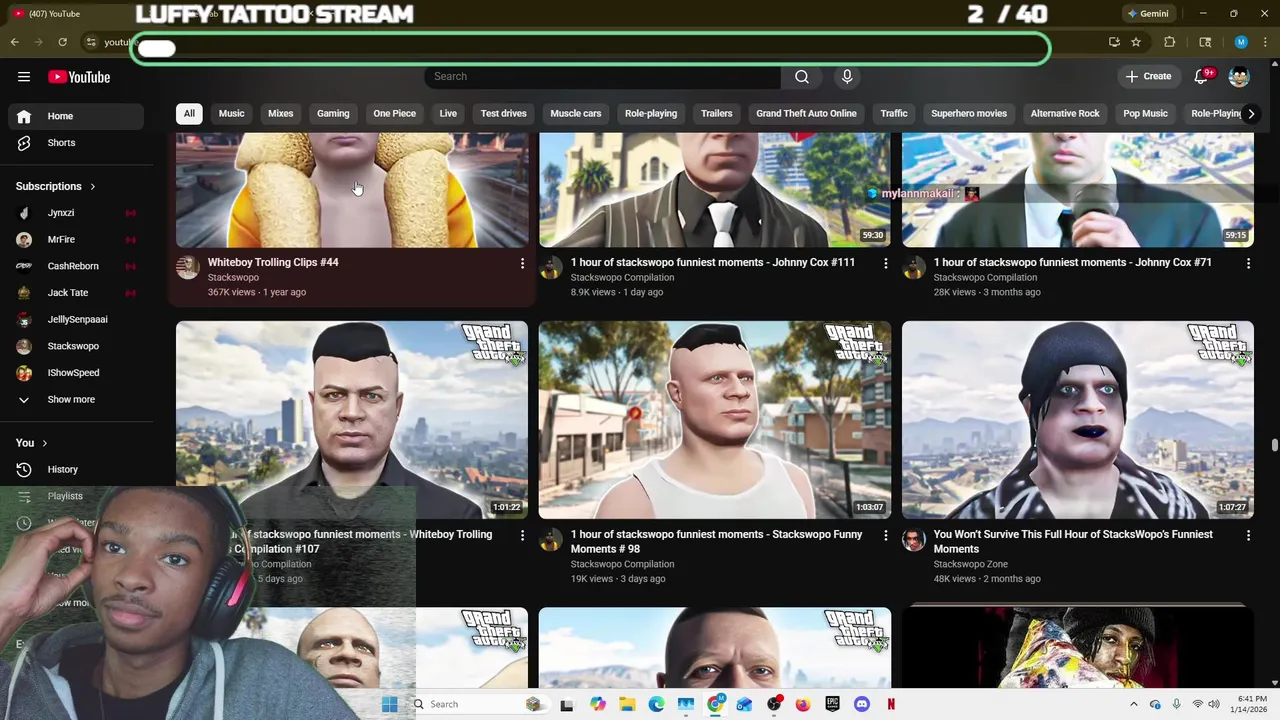Open History in the sidebar

(x=77, y=470)
